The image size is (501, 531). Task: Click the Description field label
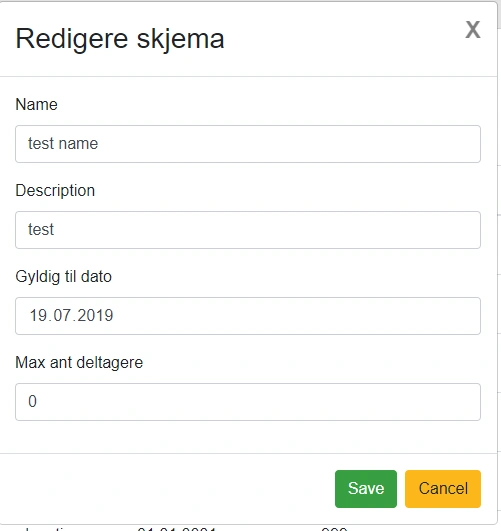pyautogui.click(x=55, y=191)
